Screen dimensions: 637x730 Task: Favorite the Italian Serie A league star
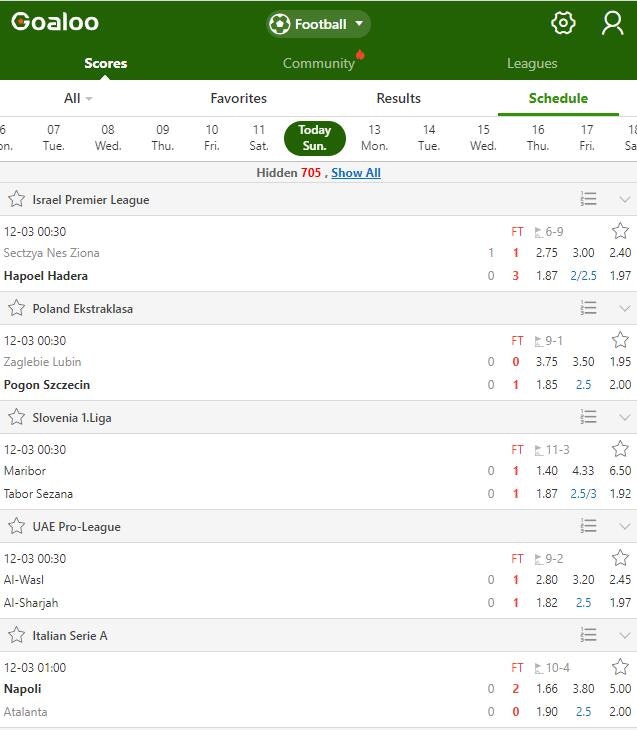click(x=17, y=635)
